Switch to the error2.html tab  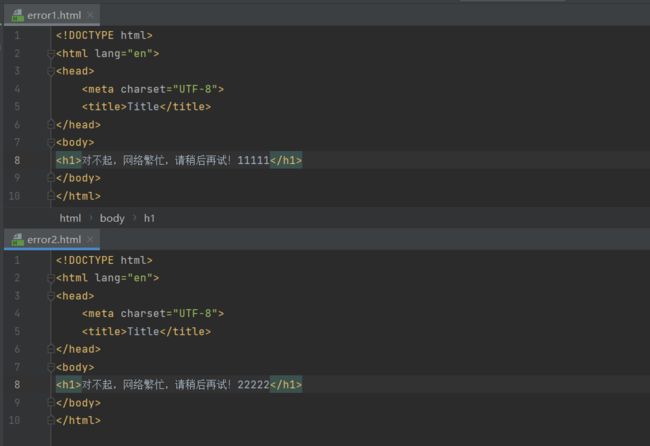click(52, 240)
